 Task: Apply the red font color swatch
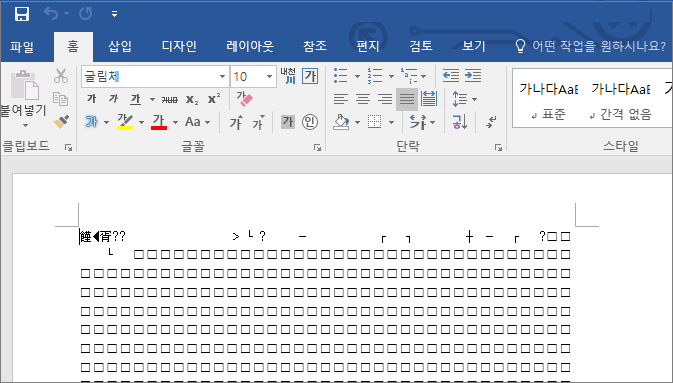[159, 122]
